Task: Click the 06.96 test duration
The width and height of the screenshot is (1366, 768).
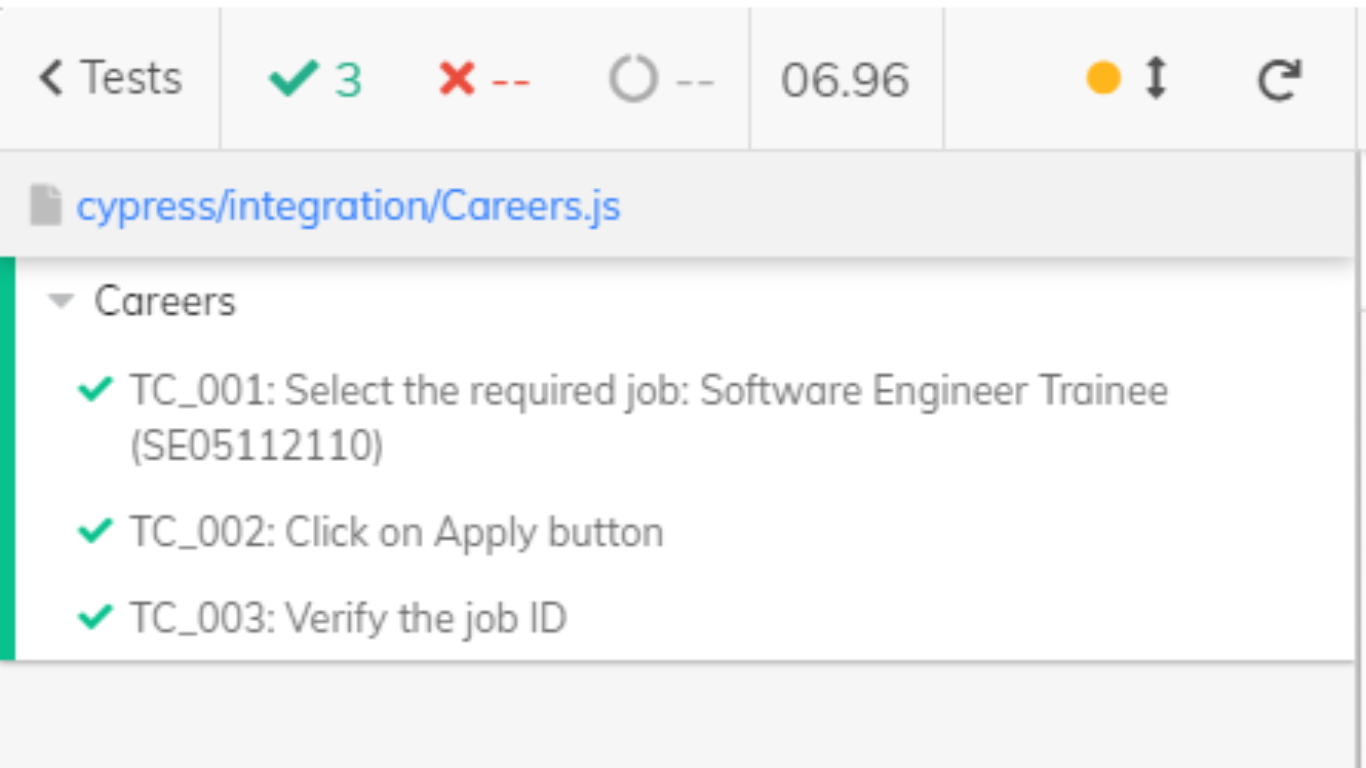Action: [x=845, y=80]
